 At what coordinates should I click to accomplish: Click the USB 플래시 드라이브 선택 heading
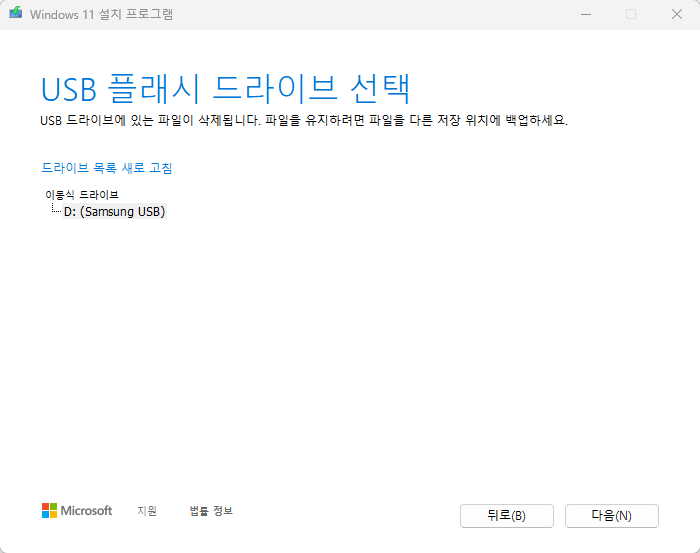coord(225,88)
